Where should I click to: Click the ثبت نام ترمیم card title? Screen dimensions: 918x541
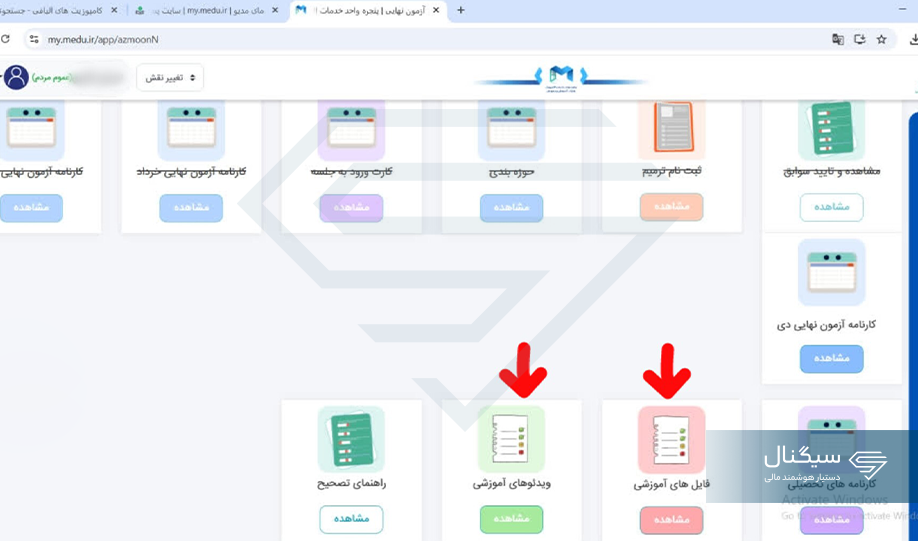click(x=672, y=171)
